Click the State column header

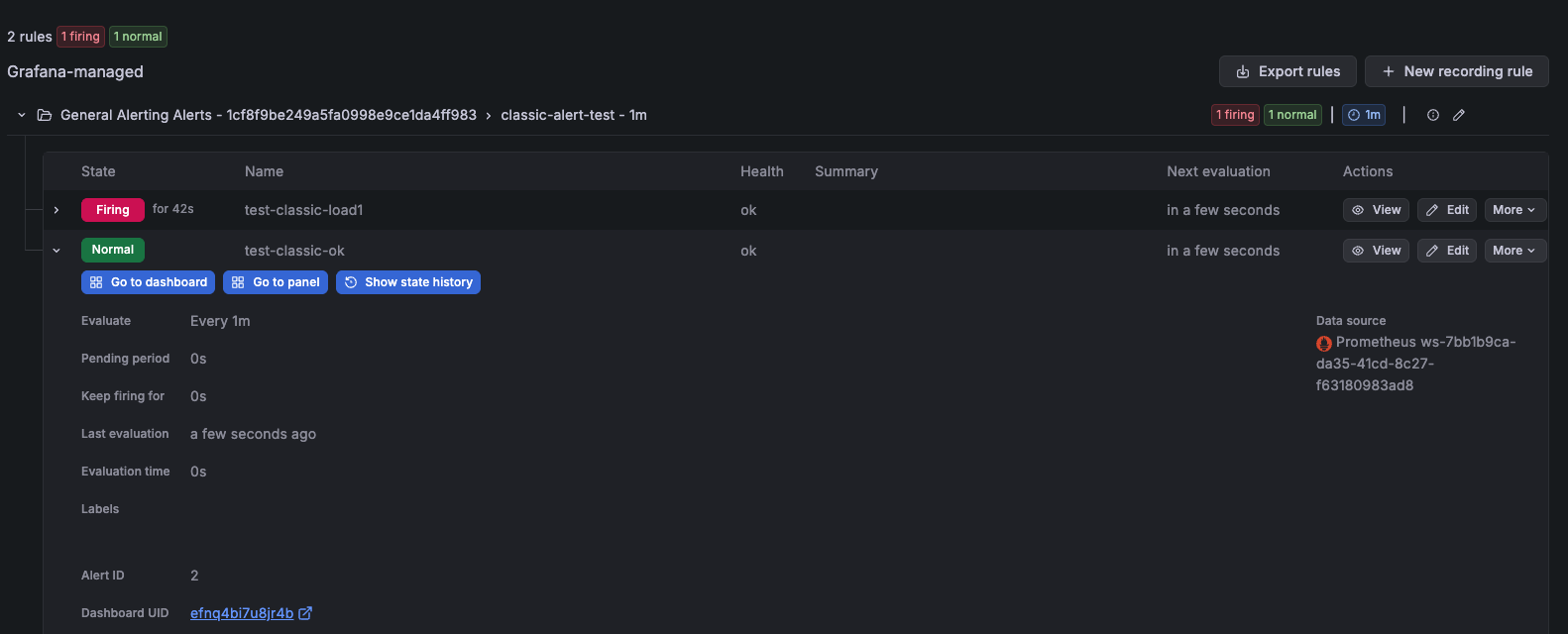tap(98, 171)
